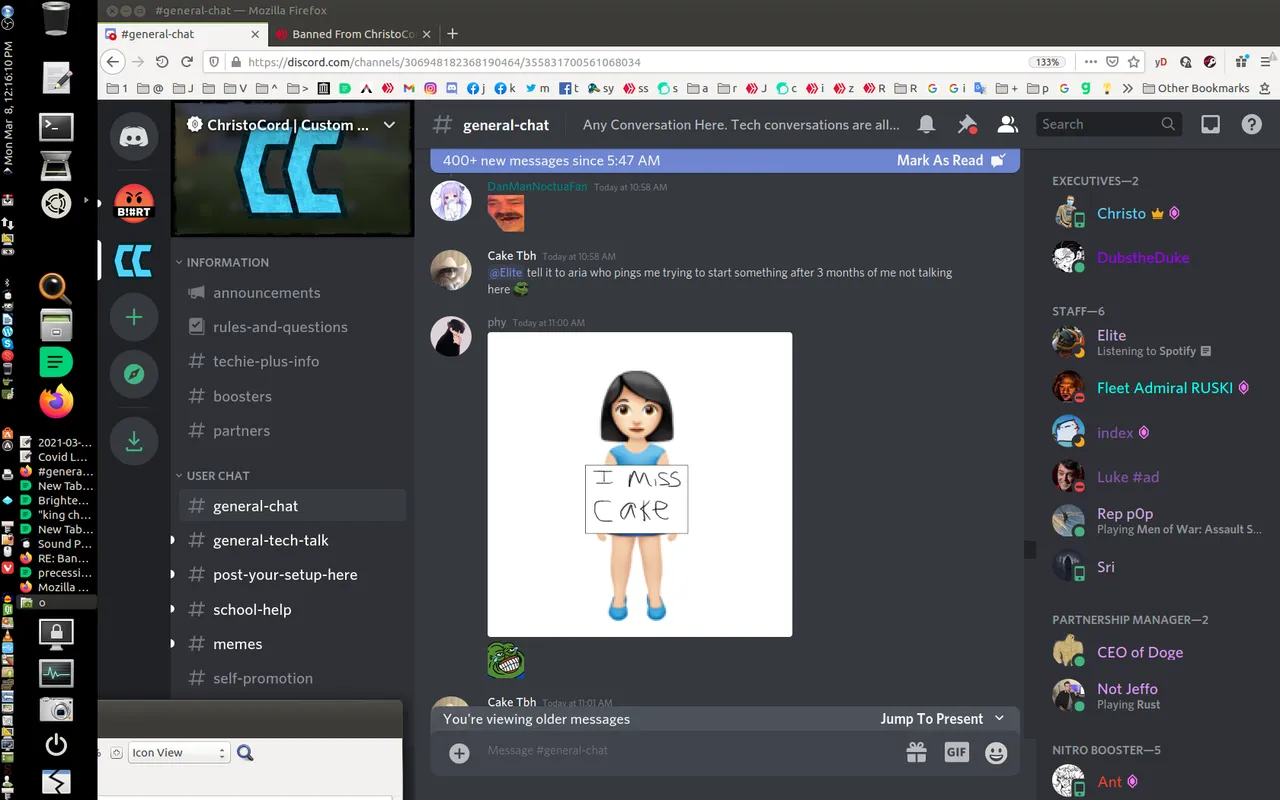Open Explore Public Servers compass icon

[x=134, y=375]
